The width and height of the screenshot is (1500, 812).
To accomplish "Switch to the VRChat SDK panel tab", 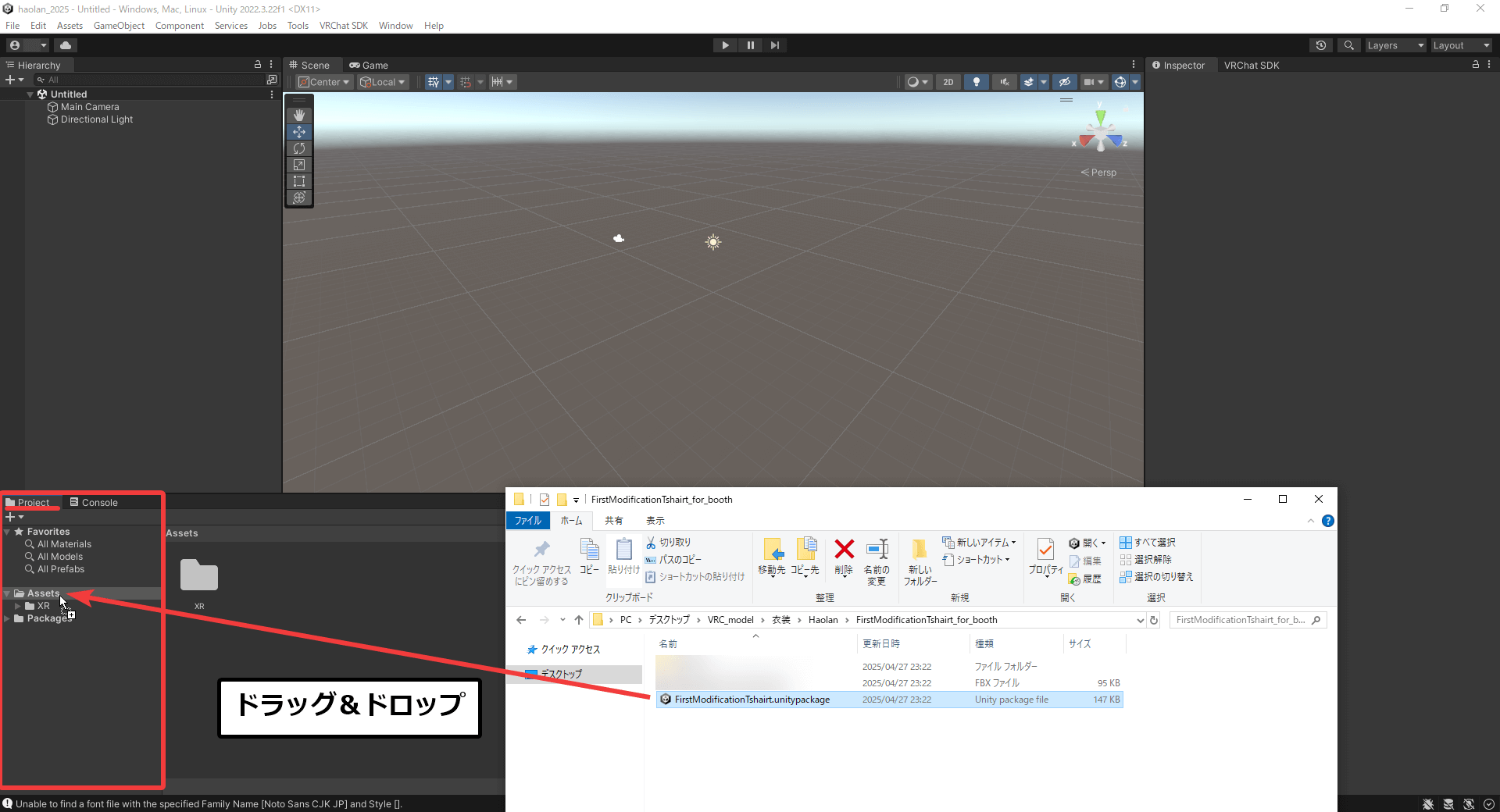I will tap(1252, 66).
